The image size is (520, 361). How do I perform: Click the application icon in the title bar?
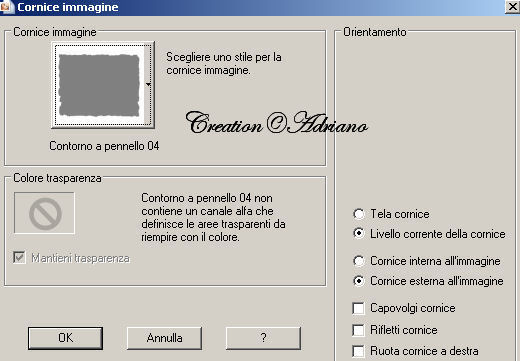point(6,7)
